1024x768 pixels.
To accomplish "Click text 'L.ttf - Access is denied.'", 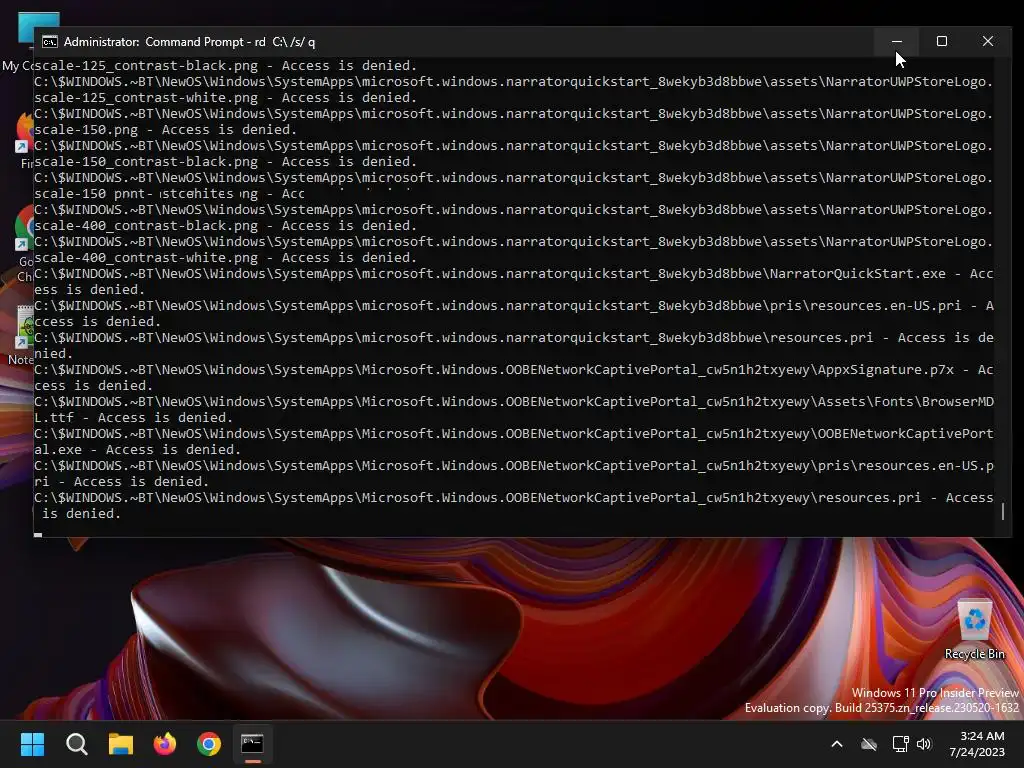I will tap(133, 418).
